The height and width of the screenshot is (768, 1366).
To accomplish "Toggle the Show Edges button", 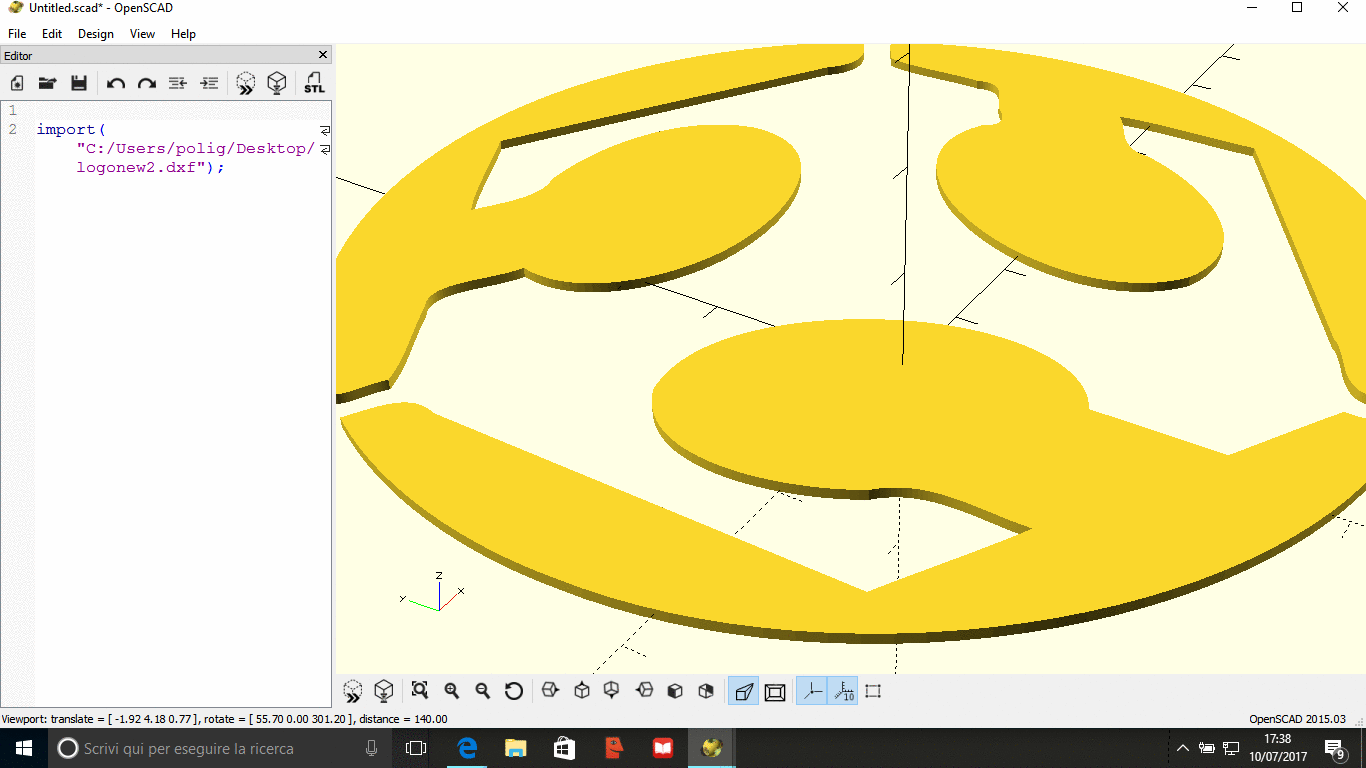I will 873,691.
